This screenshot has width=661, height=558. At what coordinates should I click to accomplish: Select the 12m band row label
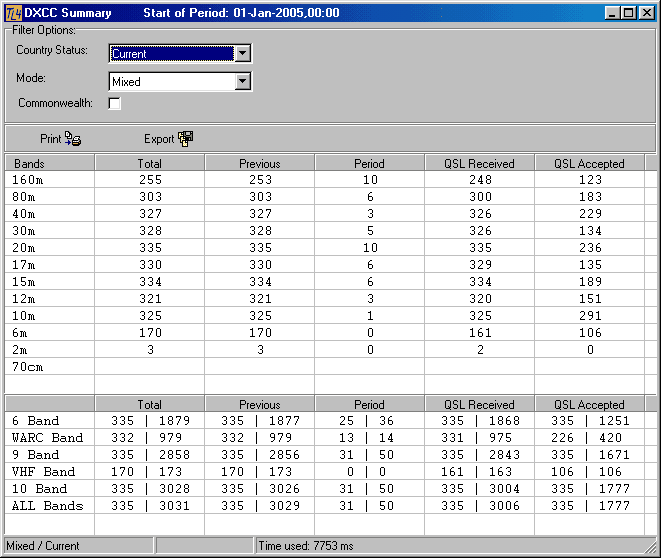point(24,299)
